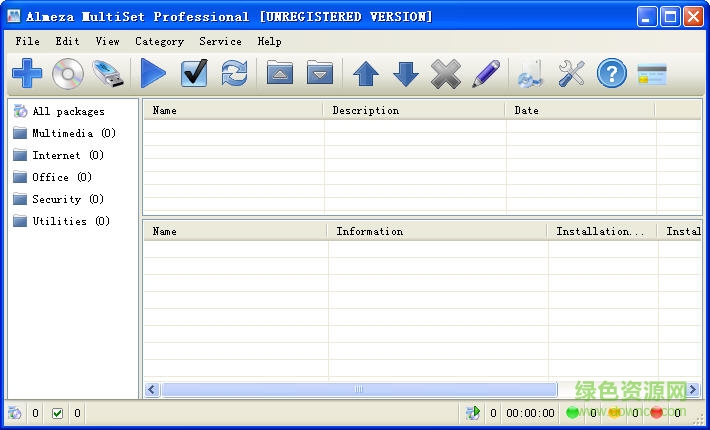
Task: Click the expand folder down toolbar icon
Action: tap(319, 74)
